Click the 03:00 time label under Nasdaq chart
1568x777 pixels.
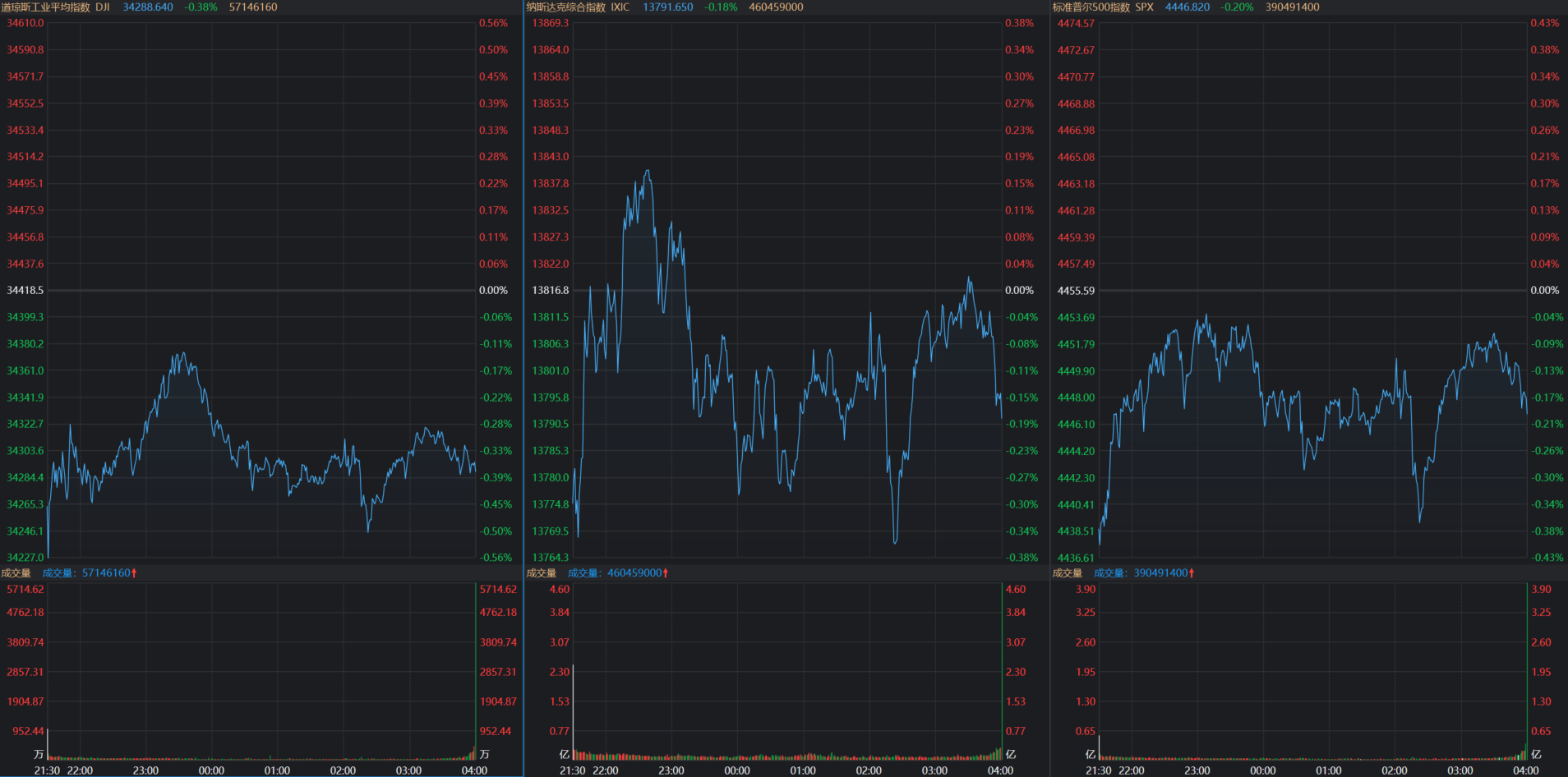click(934, 770)
